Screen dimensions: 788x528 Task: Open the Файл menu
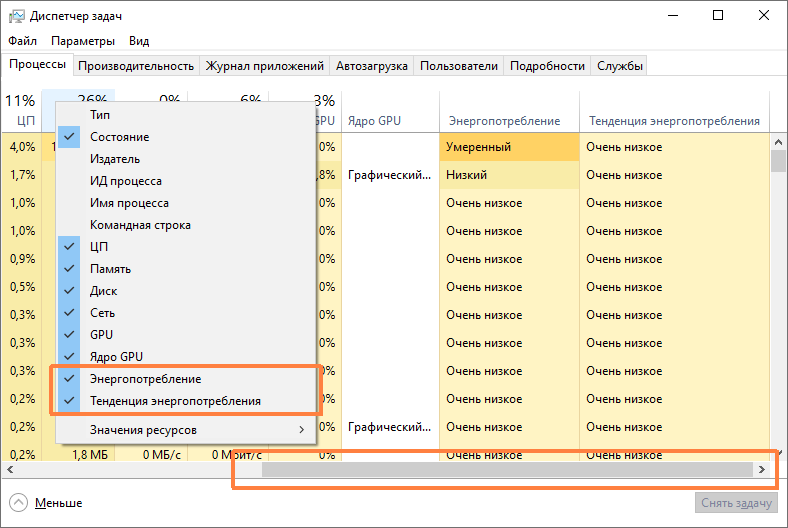point(22,41)
